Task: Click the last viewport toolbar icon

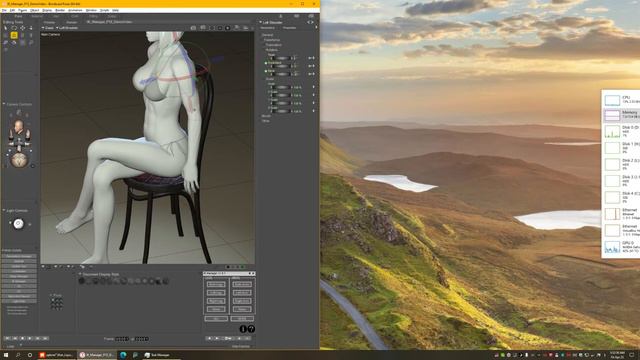Action: [x=246, y=28]
